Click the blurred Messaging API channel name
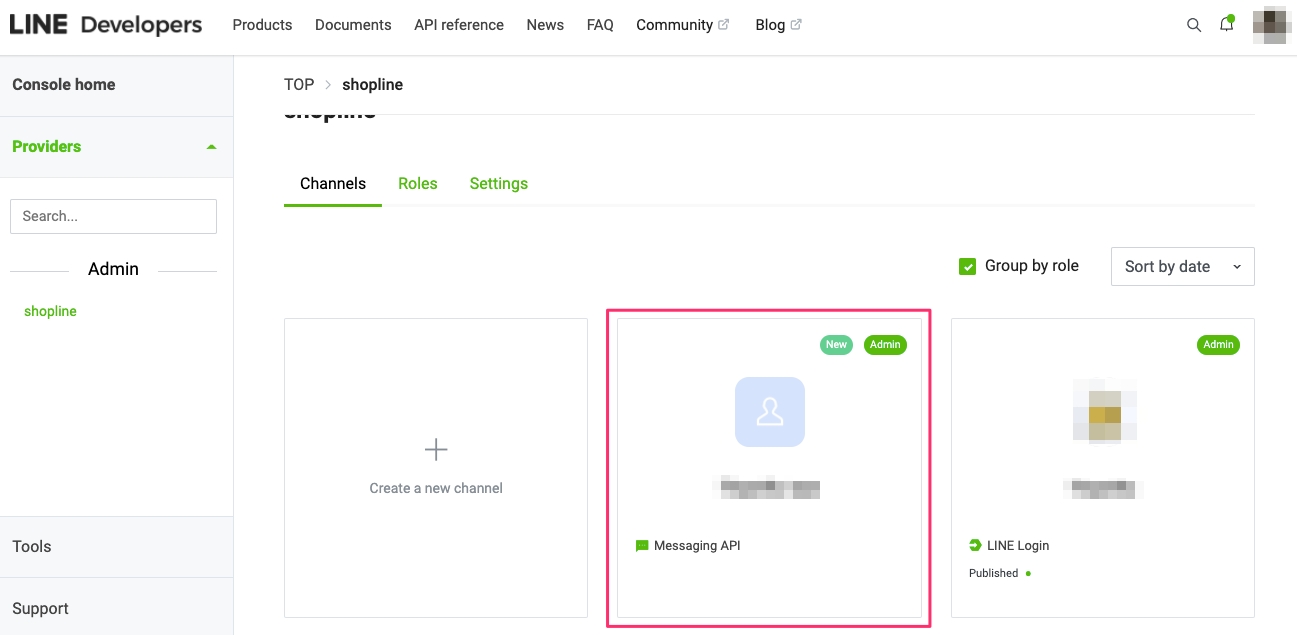Image resolution: width=1297 pixels, height=635 pixels. [x=769, y=489]
